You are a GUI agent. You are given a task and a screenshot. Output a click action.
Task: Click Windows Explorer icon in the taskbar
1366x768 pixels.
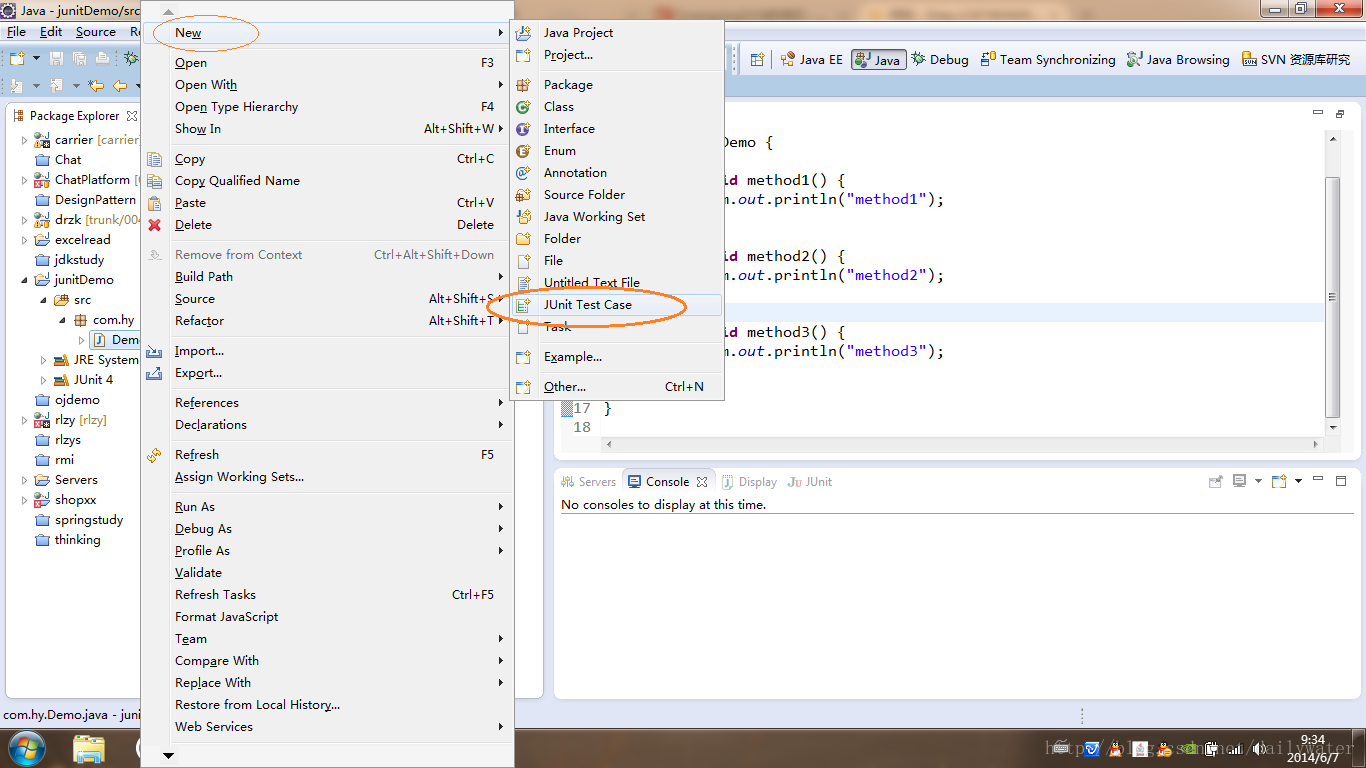click(x=89, y=747)
